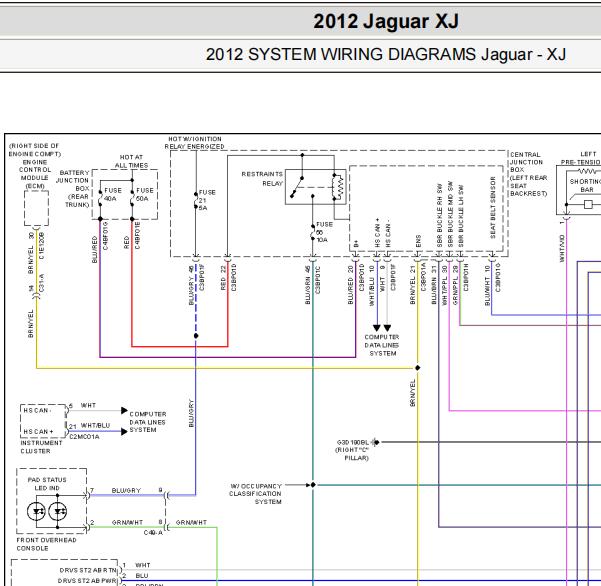This screenshot has width=601, height=586.
Task: Select the "GRN/PPL 29" wire label
Action: (x=455, y=286)
